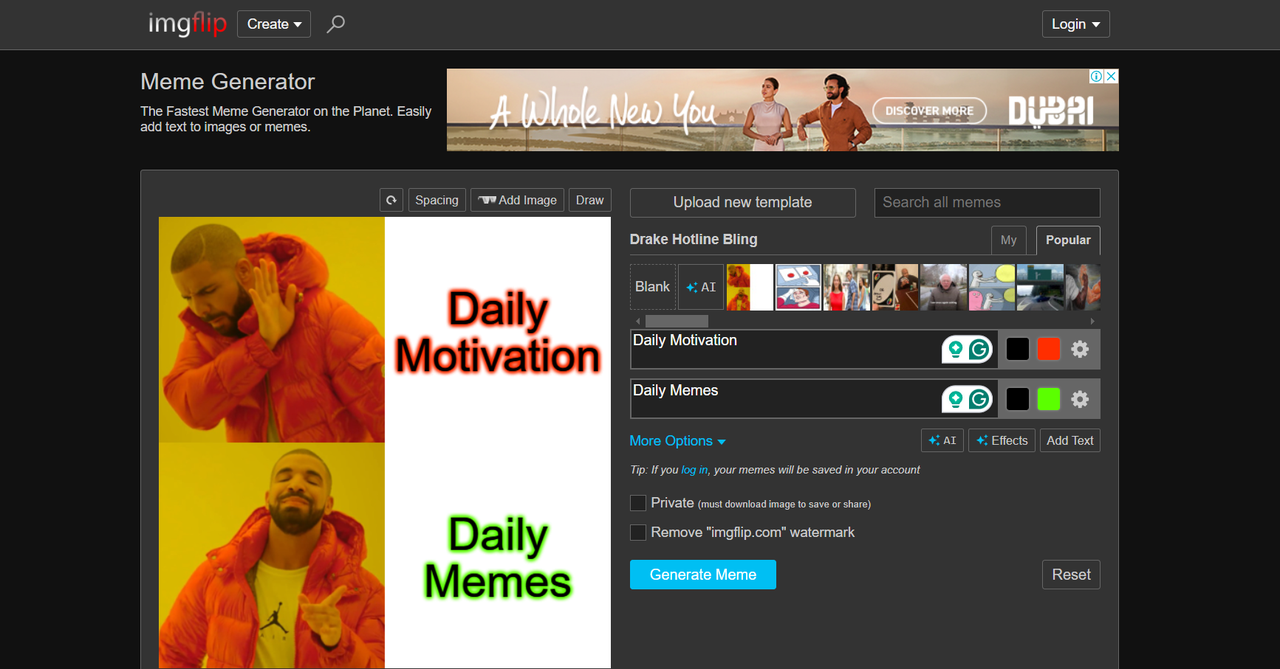Click the Drake Hotline Bling title text
Viewport: 1280px width, 669px height.
(x=694, y=239)
